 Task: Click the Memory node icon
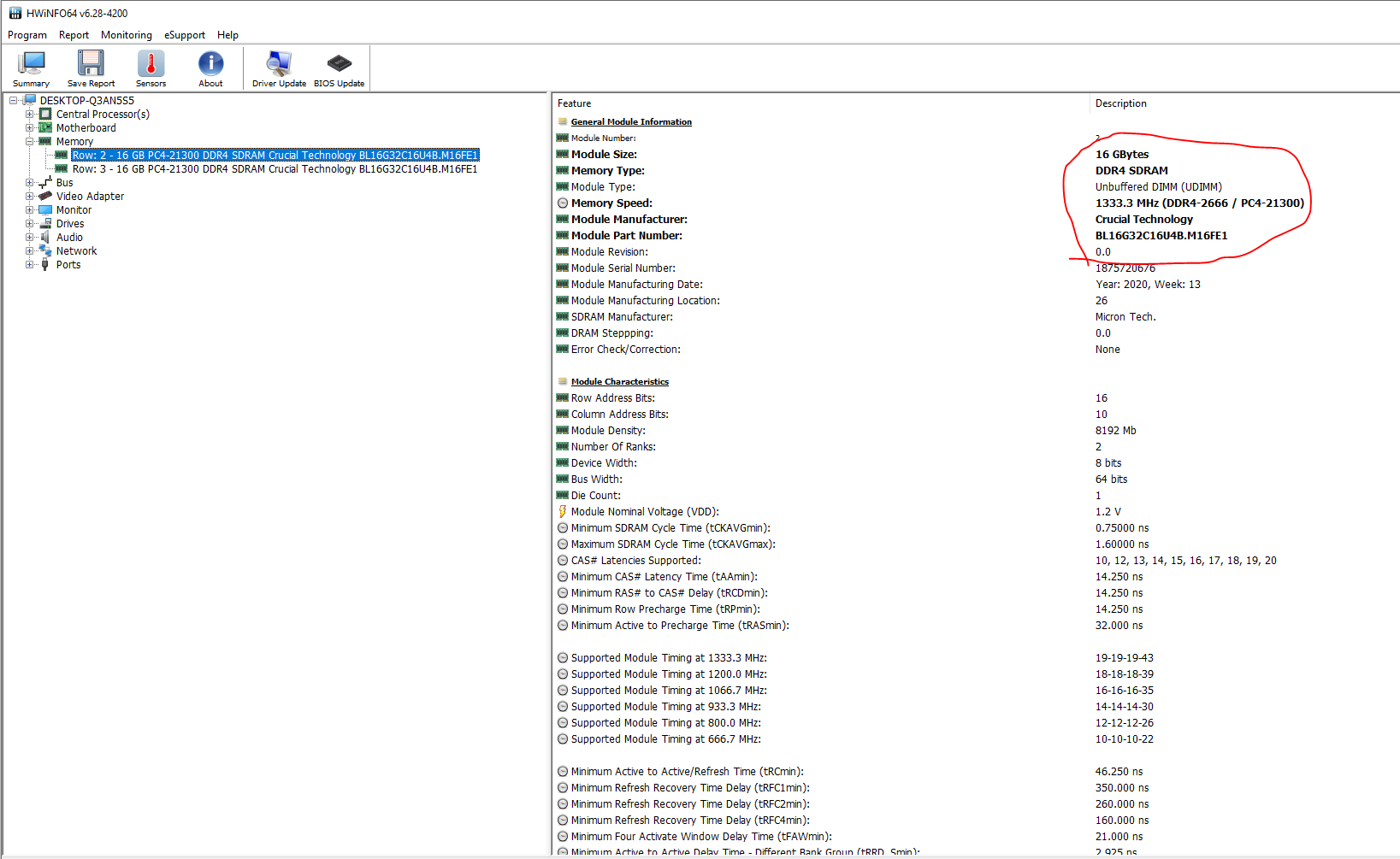pyautogui.click(x=45, y=141)
